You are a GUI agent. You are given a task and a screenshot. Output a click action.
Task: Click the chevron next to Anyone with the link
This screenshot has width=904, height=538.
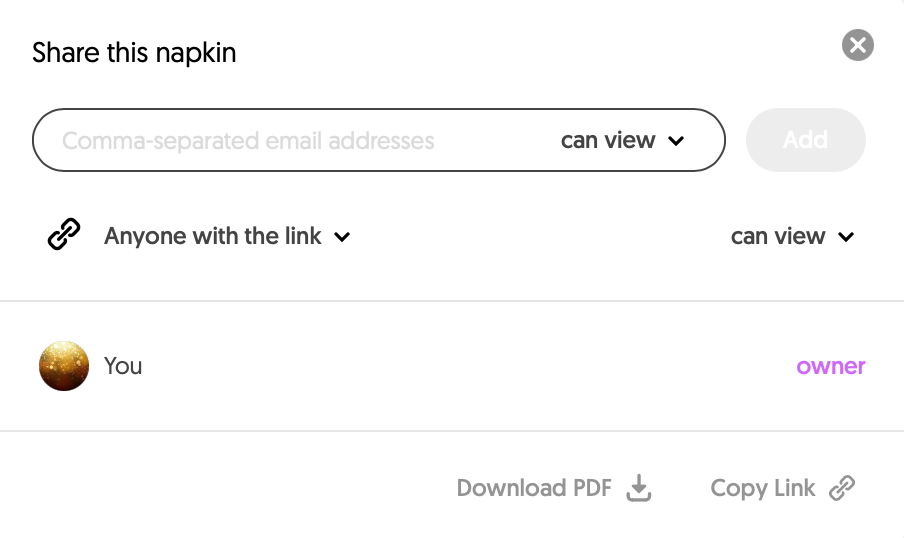click(x=342, y=237)
